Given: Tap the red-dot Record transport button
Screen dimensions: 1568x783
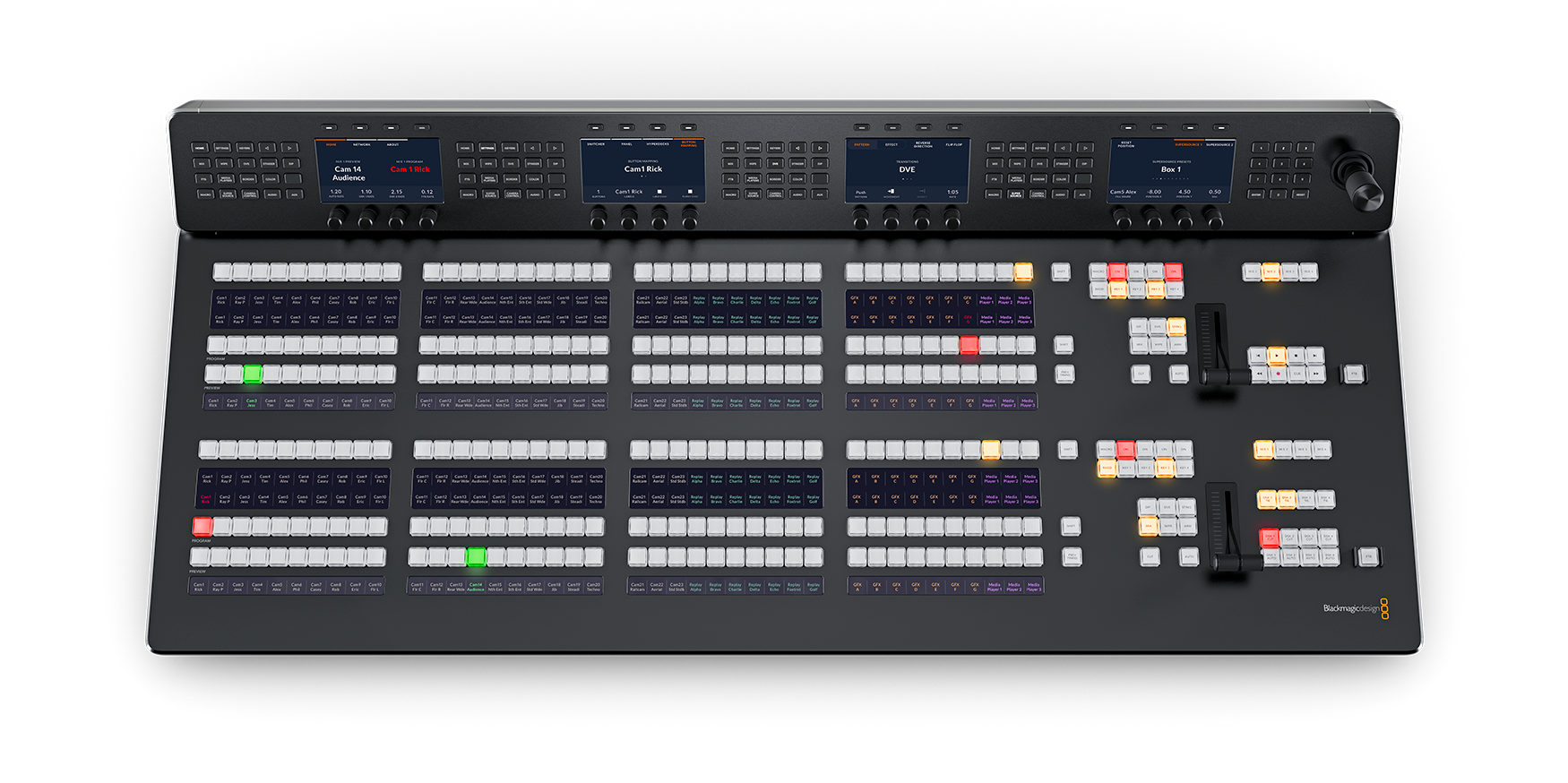Looking at the screenshot, I should click(1278, 374).
